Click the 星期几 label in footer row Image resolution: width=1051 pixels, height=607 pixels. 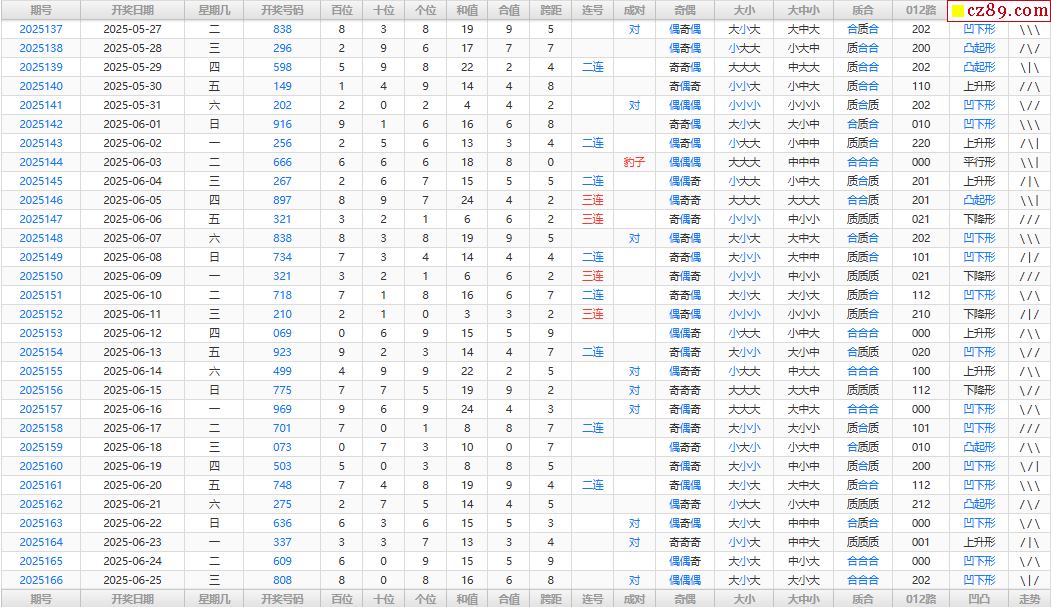point(214,599)
